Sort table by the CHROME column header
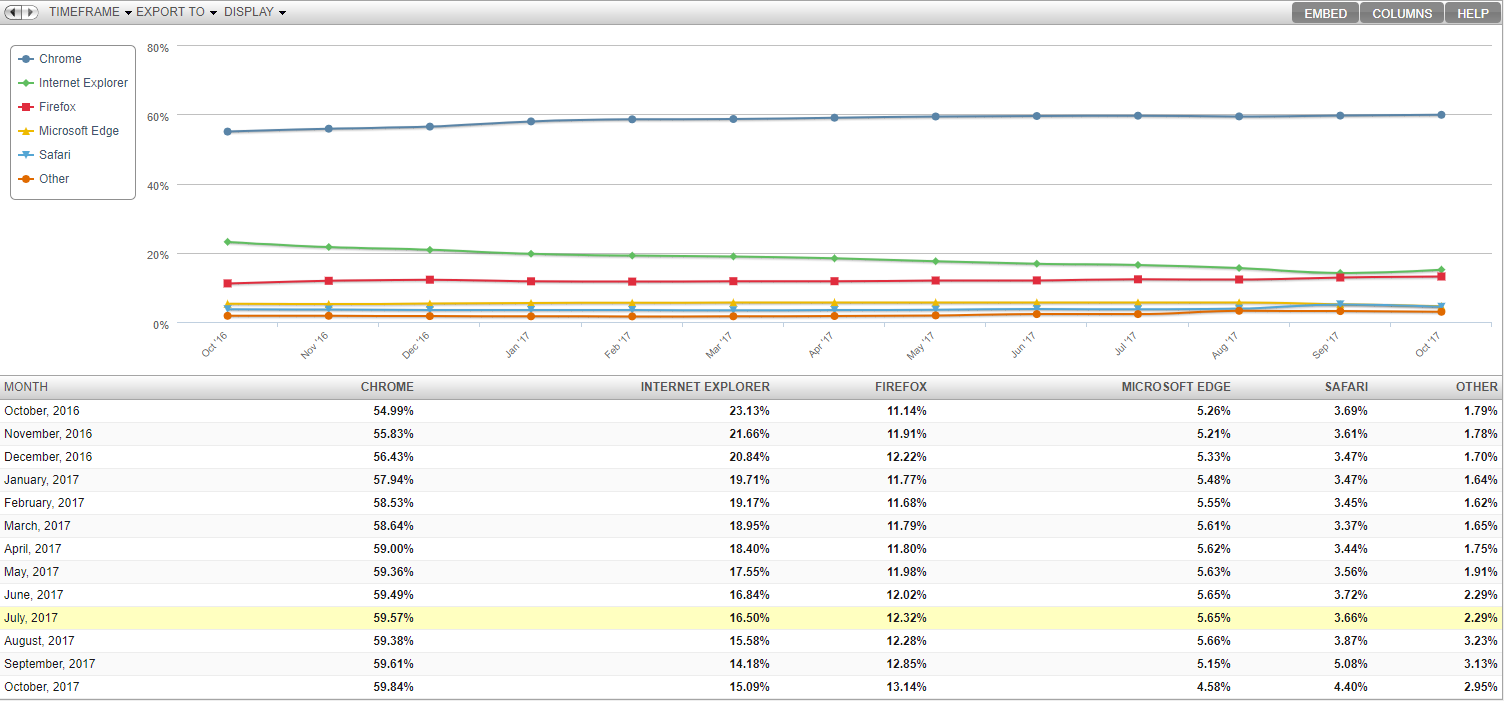Viewport: 1504px width, 701px height. [387, 387]
